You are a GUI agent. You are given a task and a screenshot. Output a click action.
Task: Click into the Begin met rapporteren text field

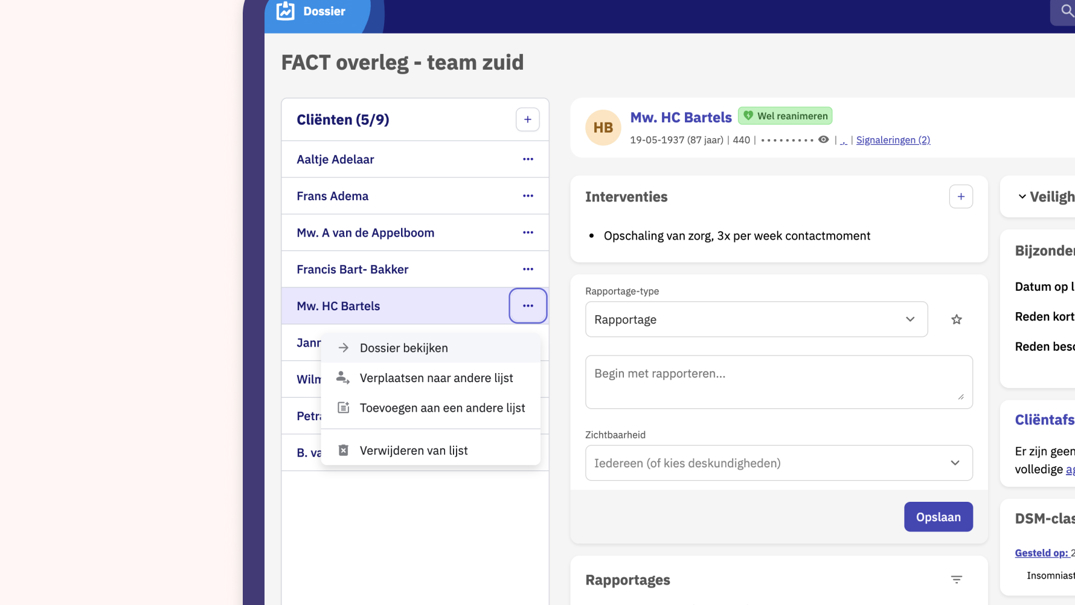[x=778, y=381]
